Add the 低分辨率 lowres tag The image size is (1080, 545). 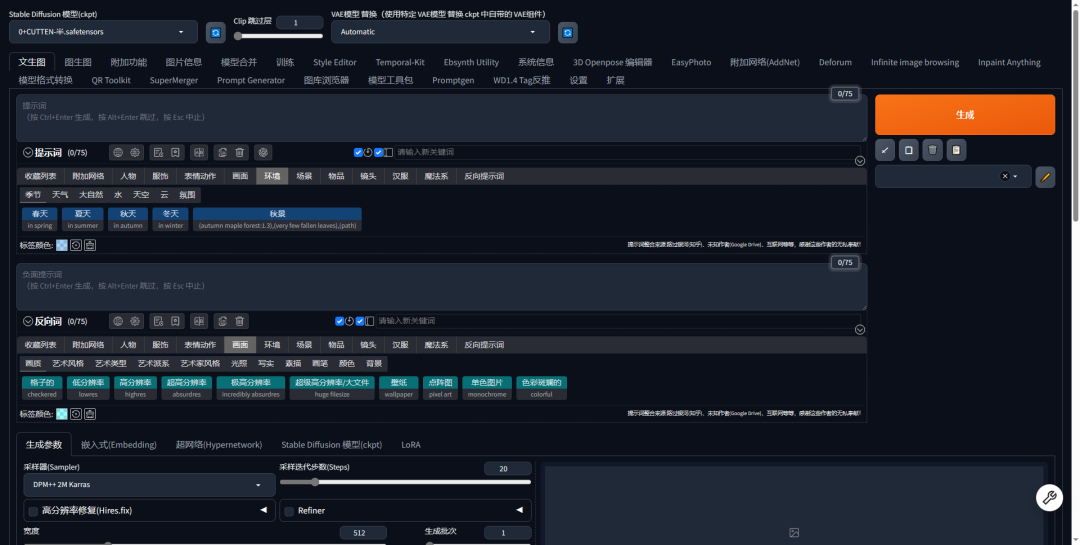click(88, 388)
